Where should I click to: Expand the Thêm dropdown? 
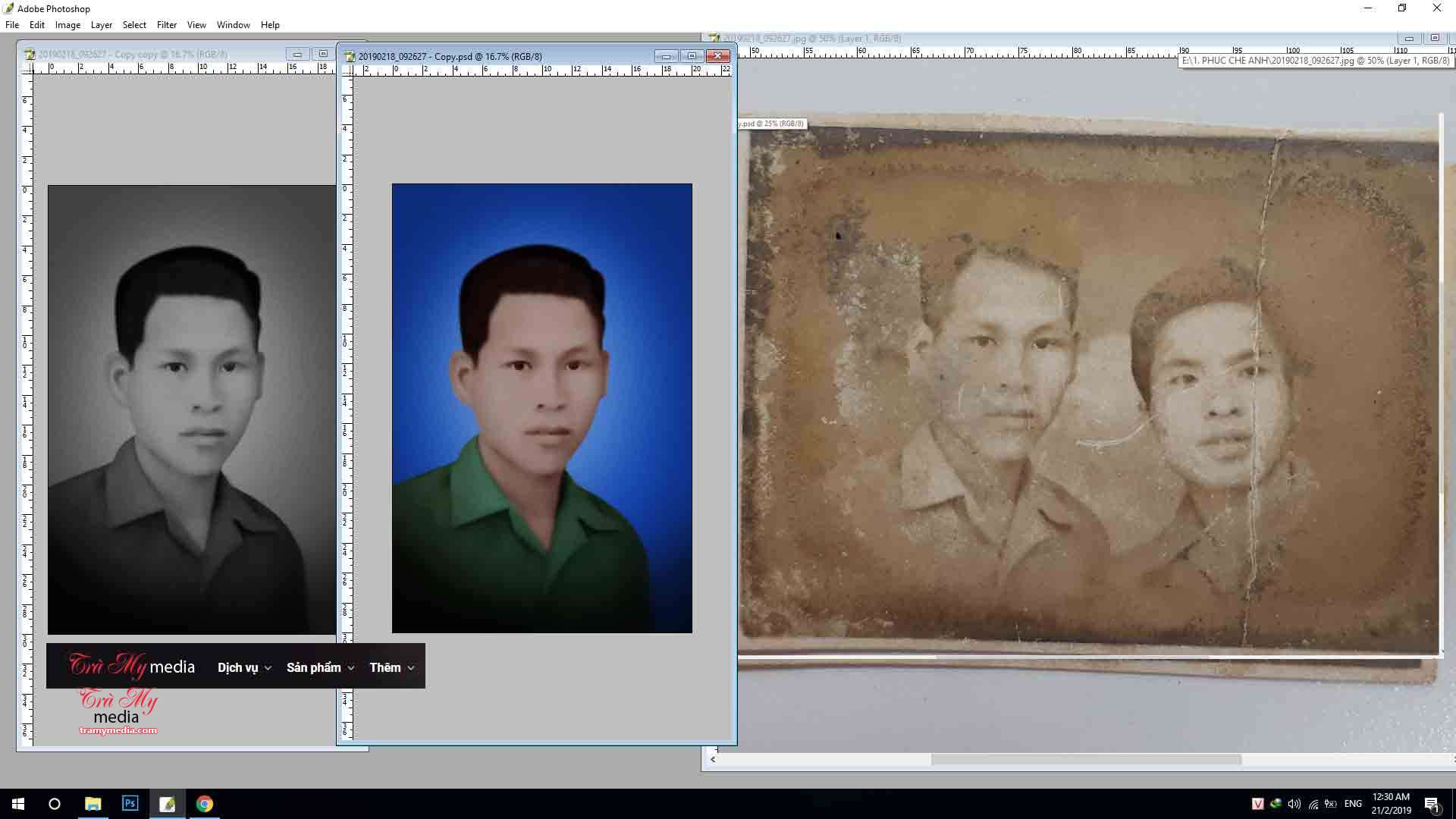click(x=392, y=667)
